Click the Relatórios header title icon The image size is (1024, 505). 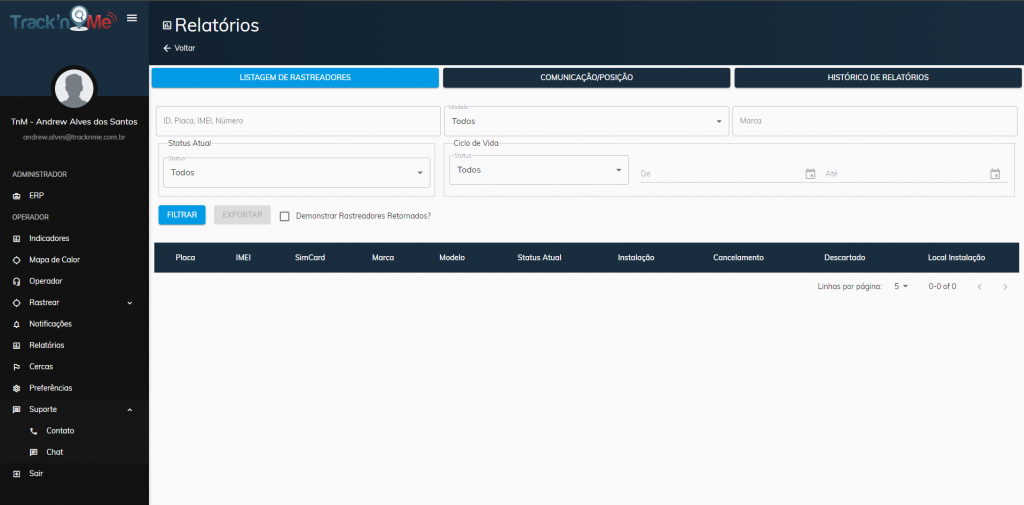click(x=167, y=25)
